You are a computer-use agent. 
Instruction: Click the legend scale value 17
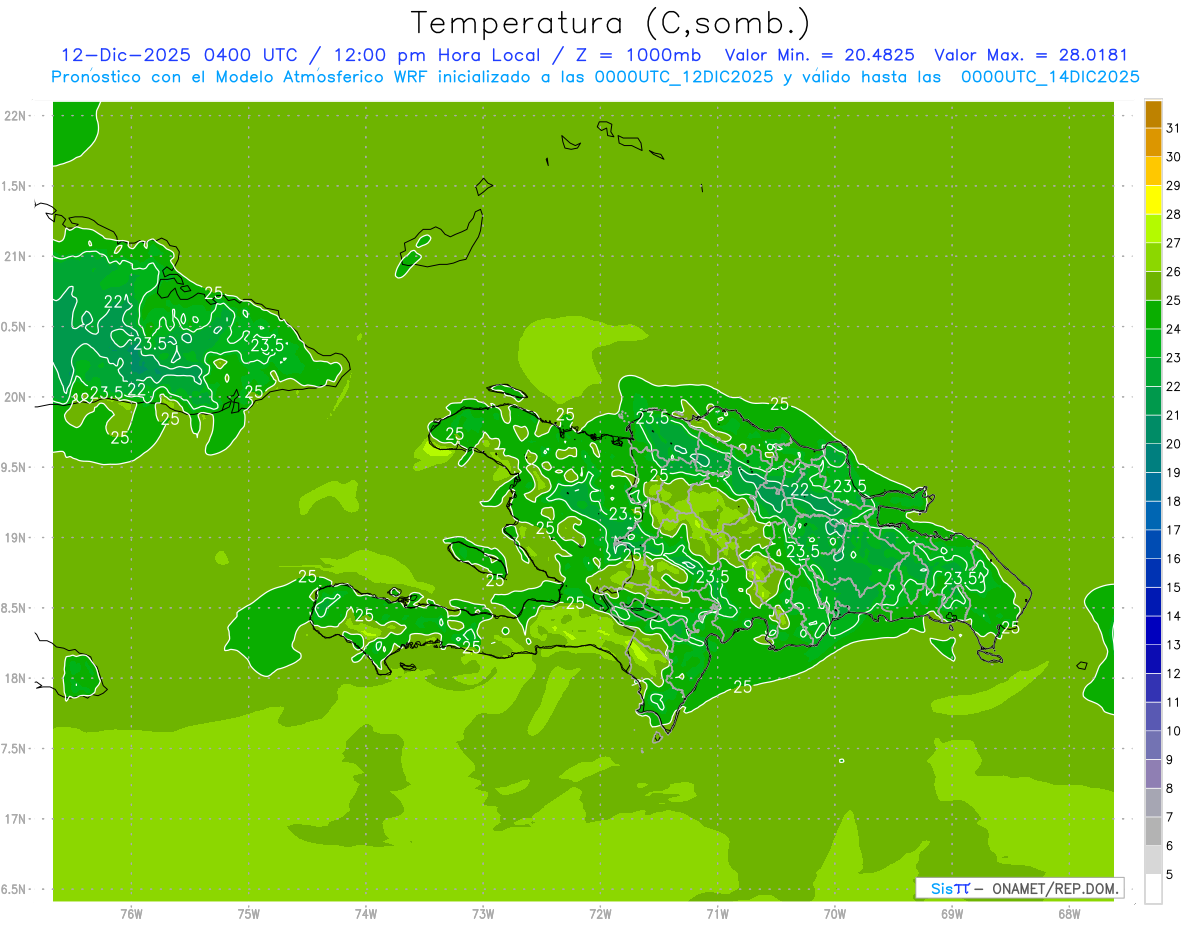pyautogui.click(x=1173, y=530)
